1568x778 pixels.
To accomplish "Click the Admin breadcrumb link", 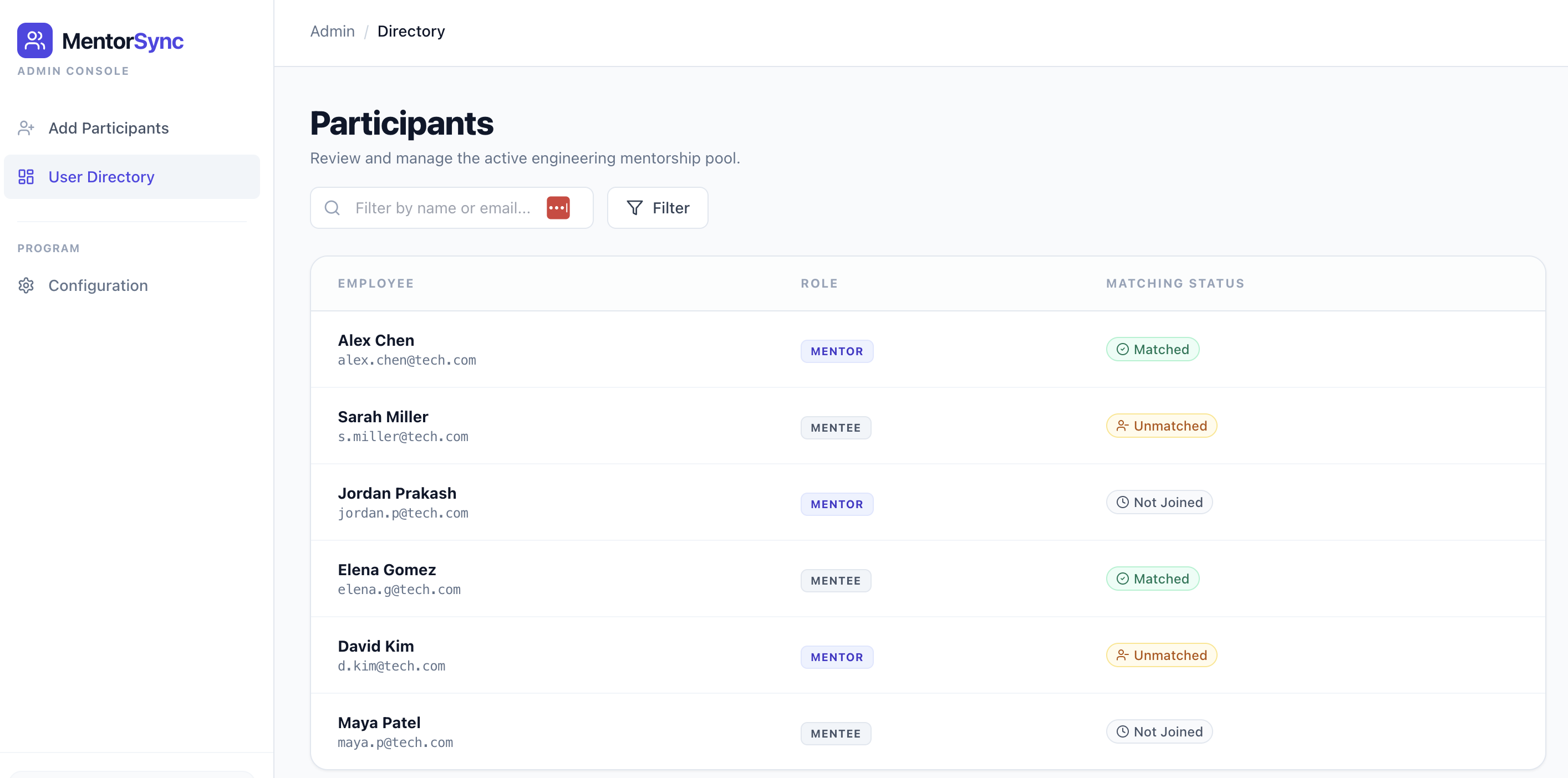I will point(332,30).
